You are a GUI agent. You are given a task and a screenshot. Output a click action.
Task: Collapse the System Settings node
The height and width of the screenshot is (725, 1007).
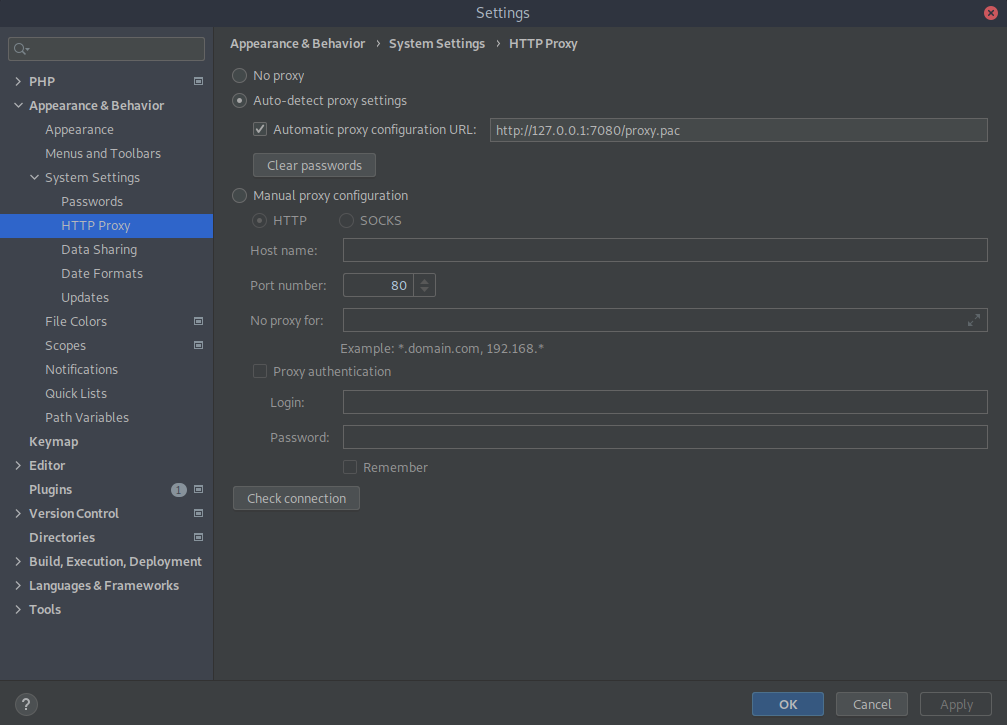pos(35,177)
